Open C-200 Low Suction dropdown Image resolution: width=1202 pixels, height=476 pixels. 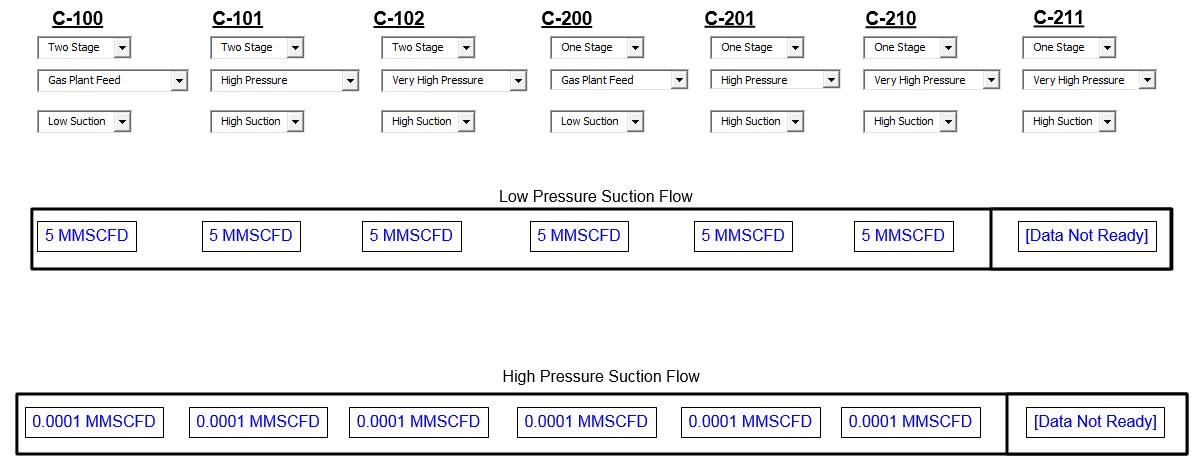click(x=597, y=122)
